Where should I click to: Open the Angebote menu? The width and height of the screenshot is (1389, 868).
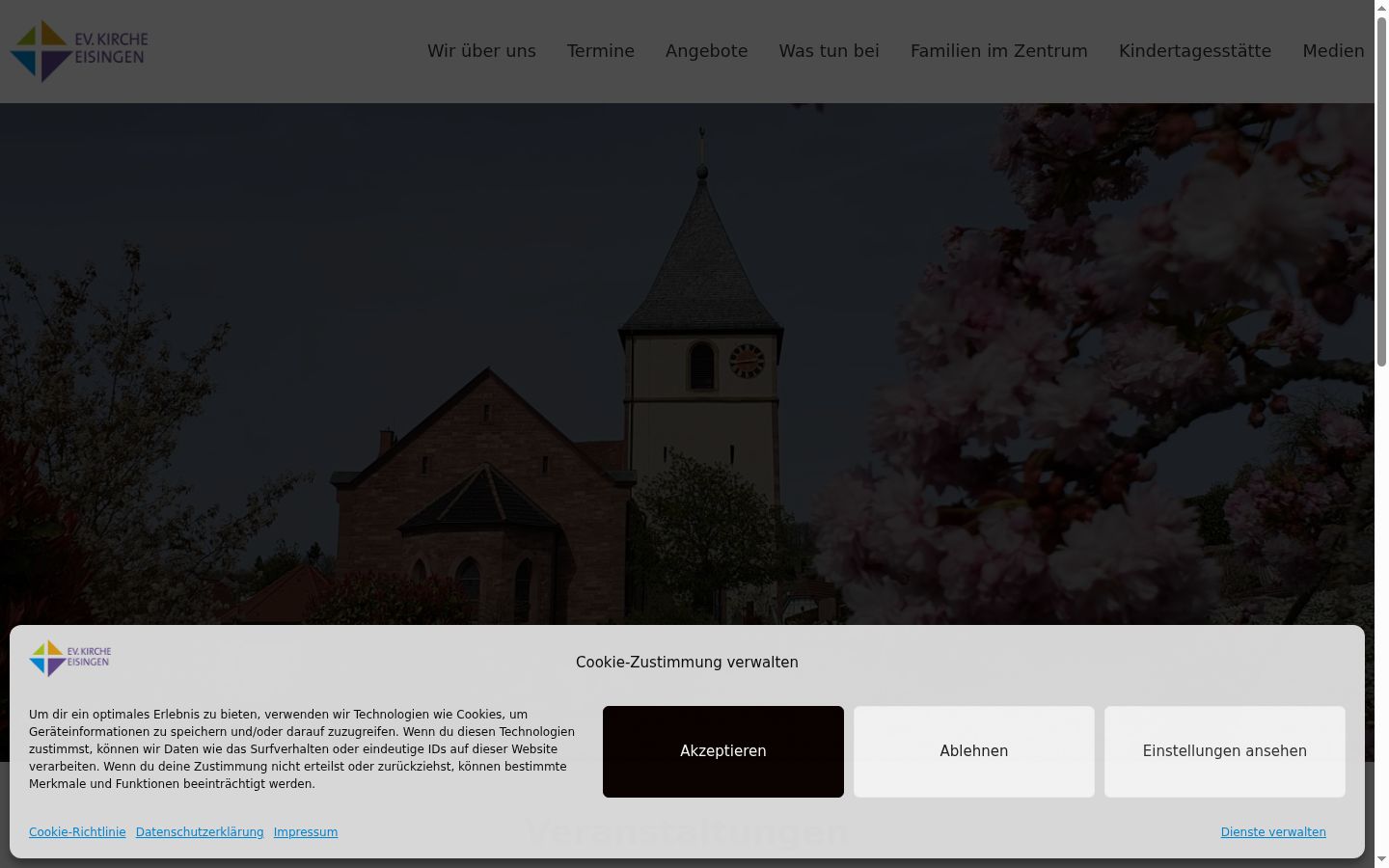pos(707,51)
